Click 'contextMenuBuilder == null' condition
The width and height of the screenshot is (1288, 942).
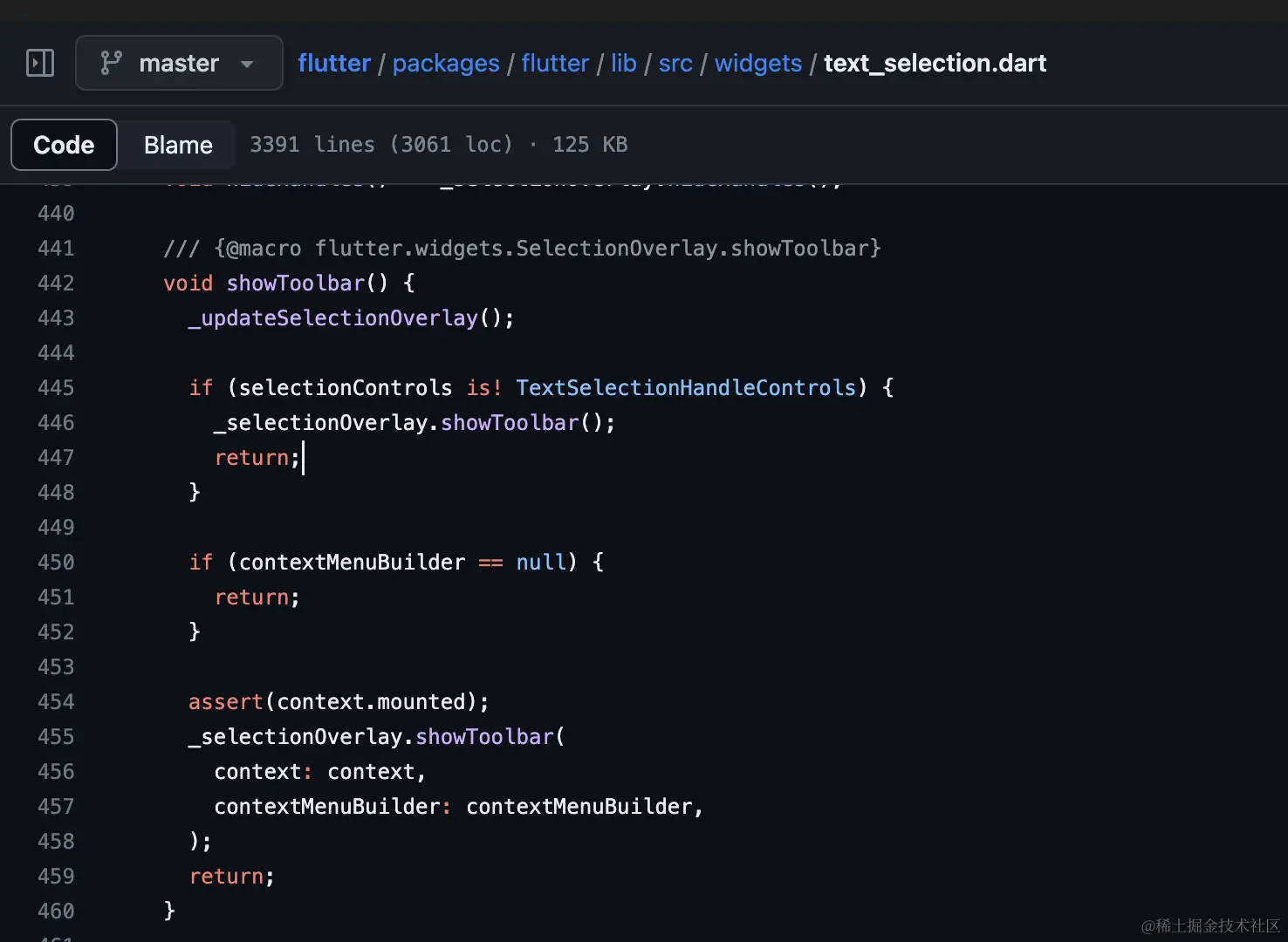click(402, 563)
